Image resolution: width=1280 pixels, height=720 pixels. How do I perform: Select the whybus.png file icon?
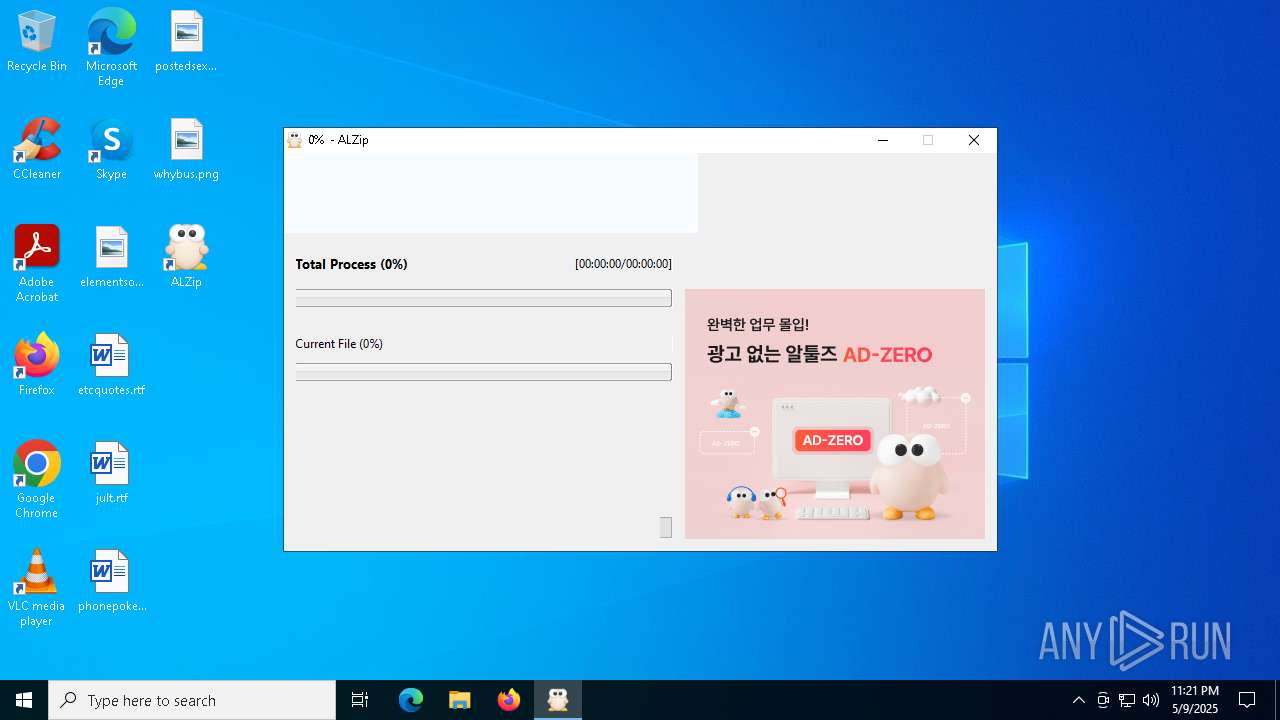(x=186, y=150)
